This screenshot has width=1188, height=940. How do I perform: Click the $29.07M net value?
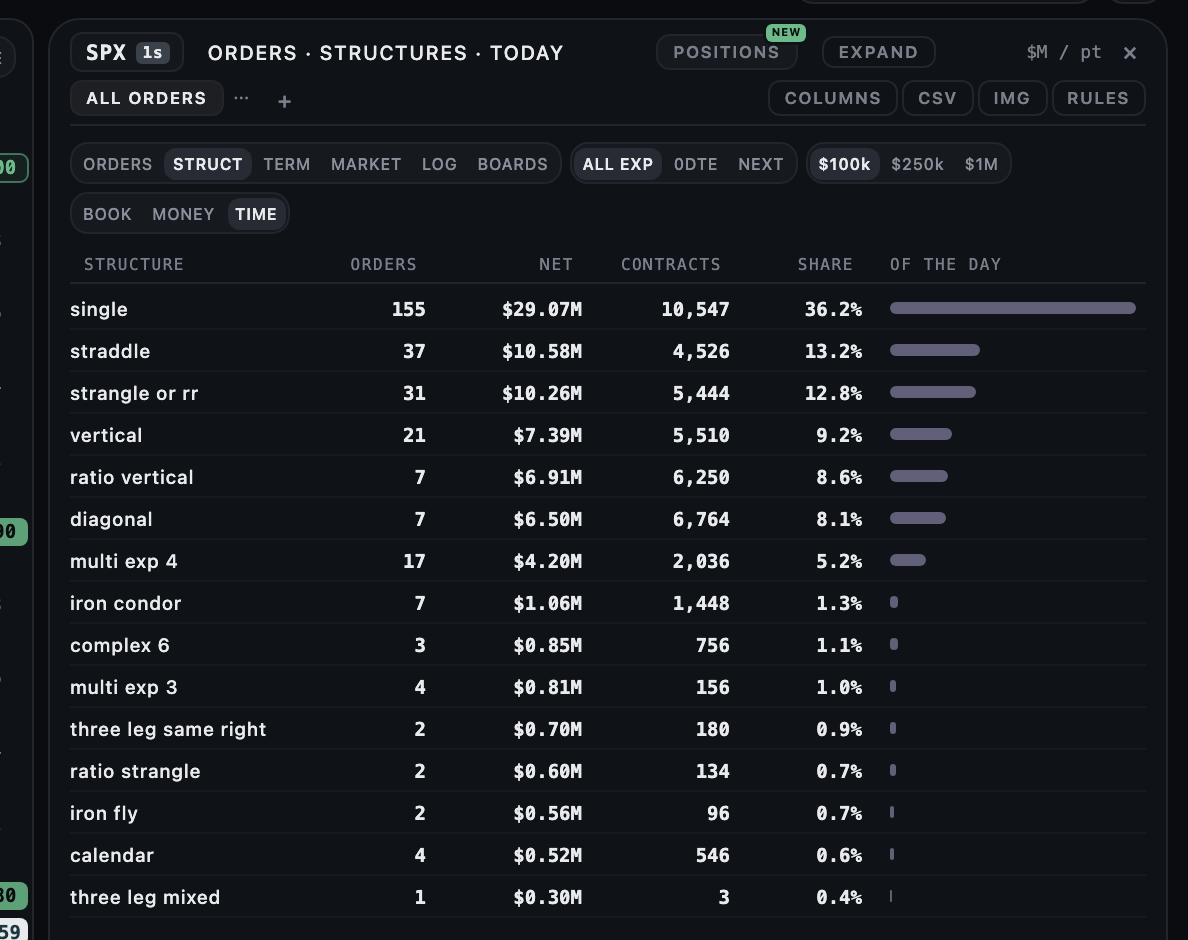point(542,309)
